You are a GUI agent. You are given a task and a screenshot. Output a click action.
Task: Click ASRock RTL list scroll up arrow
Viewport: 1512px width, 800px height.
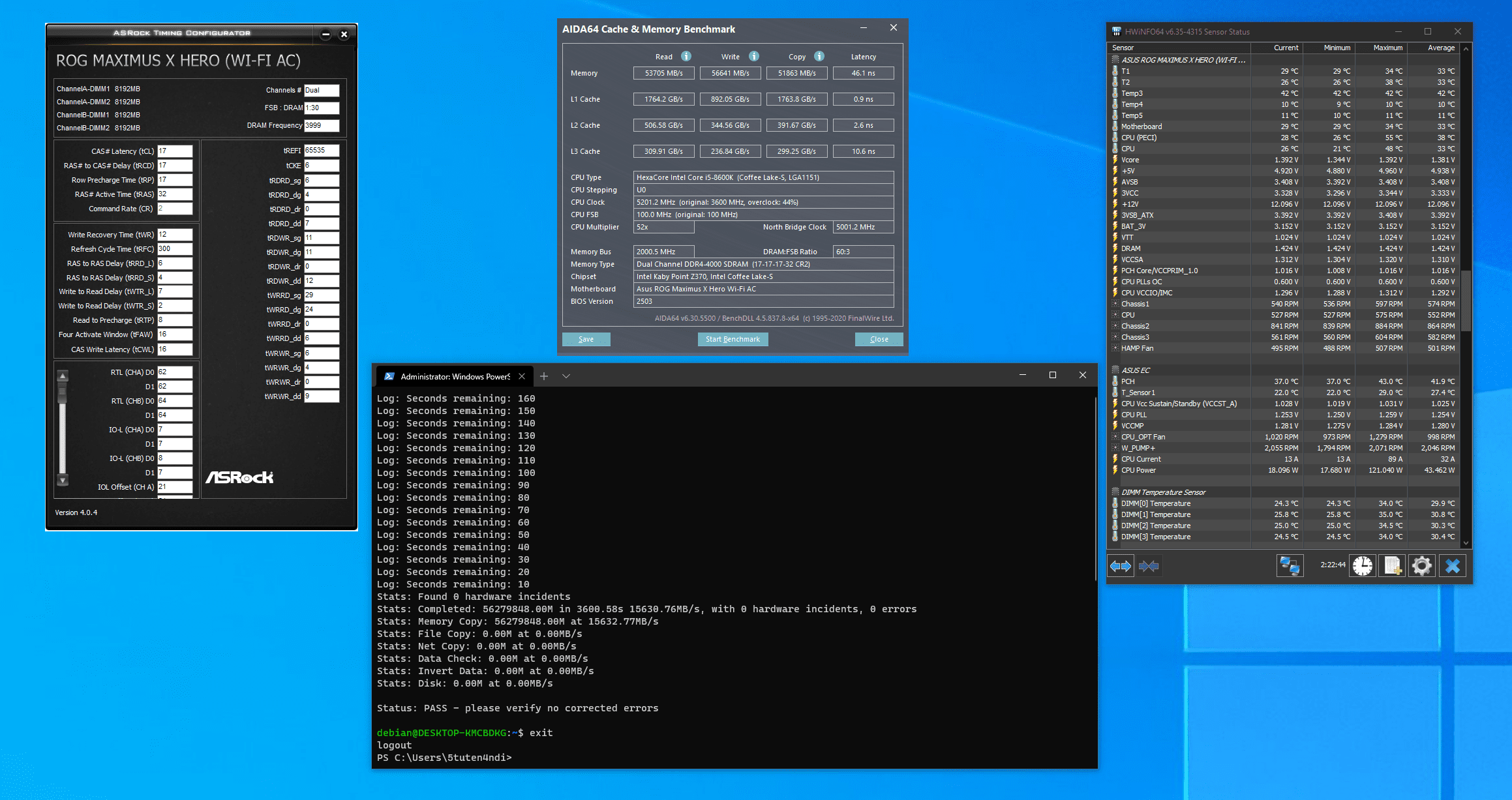pyautogui.click(x=63, y=376)
